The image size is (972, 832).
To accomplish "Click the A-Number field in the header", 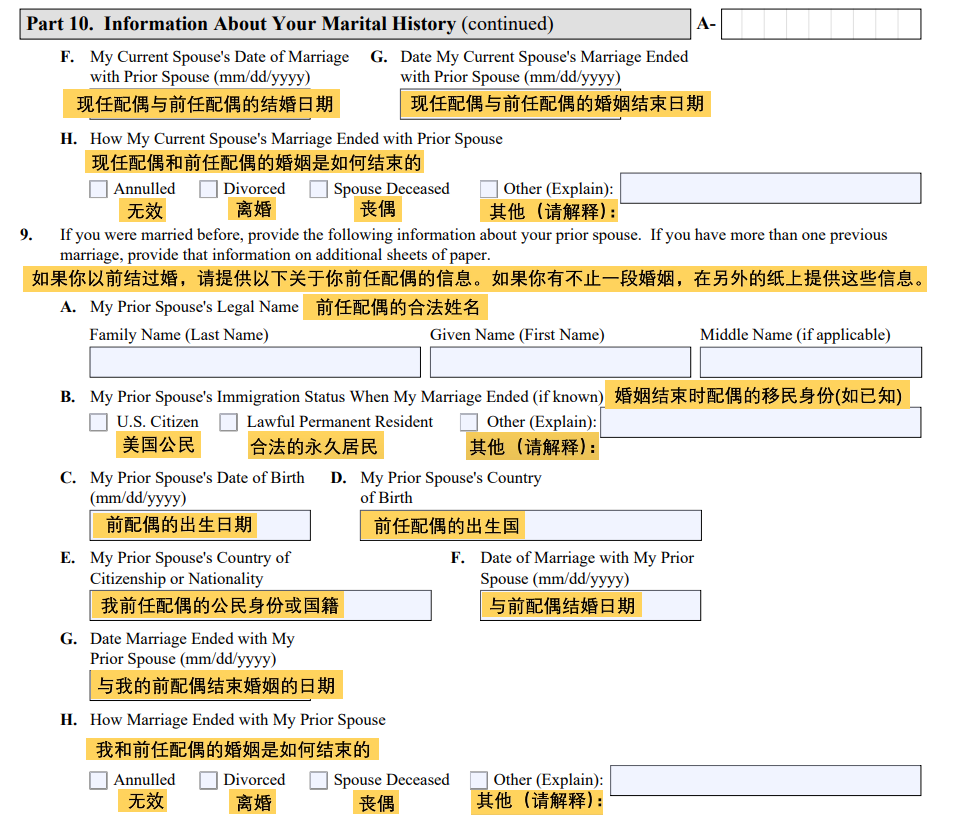I will click(x=820, y=24).
